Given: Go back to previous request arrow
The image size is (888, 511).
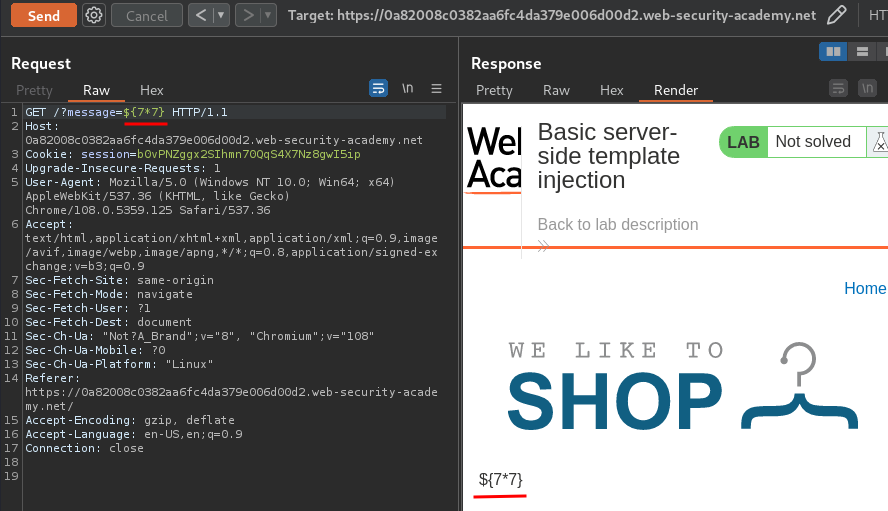Looking at the screenshot, I should (201, 15).
